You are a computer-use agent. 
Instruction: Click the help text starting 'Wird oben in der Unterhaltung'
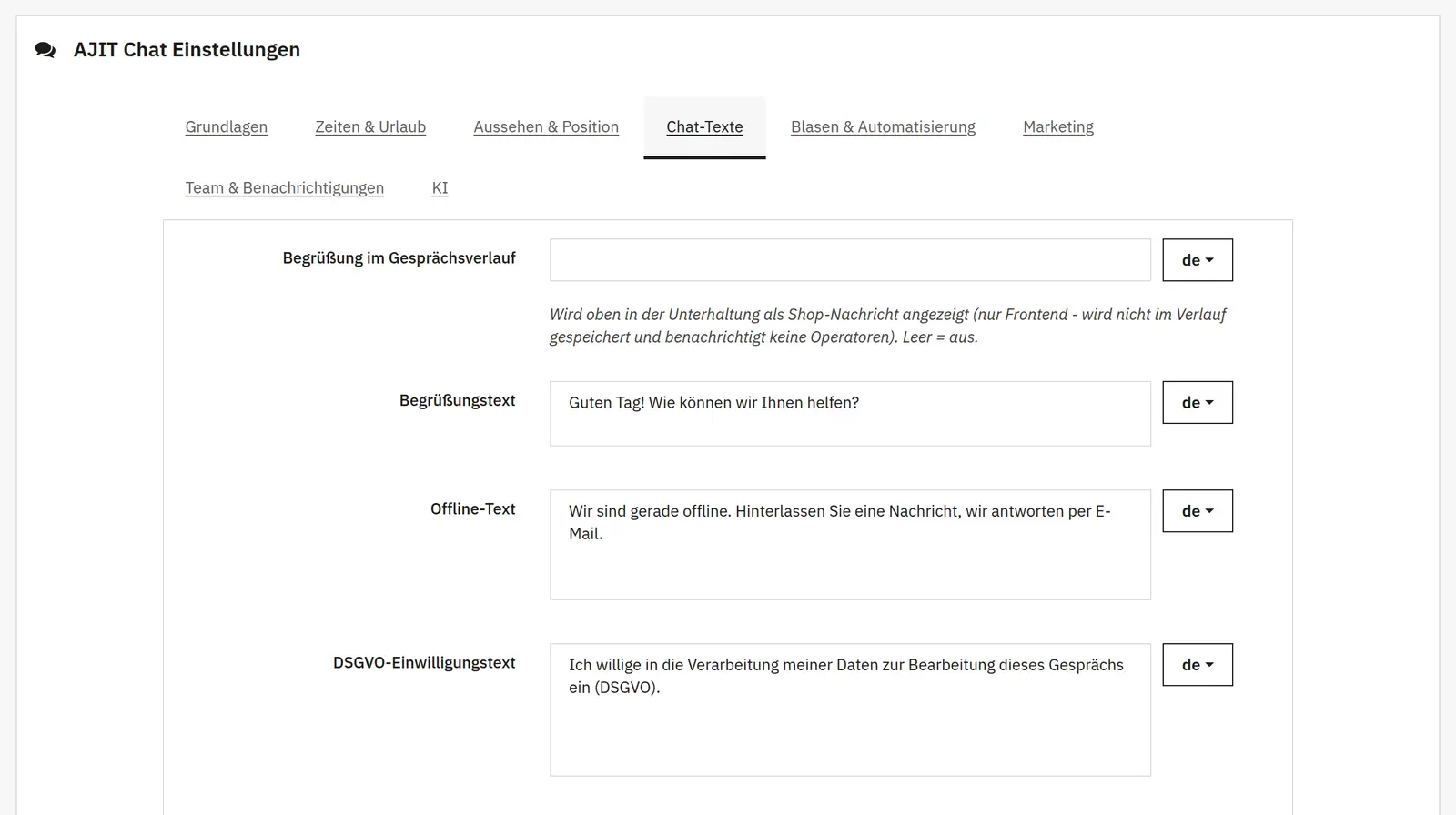(888, 326)
